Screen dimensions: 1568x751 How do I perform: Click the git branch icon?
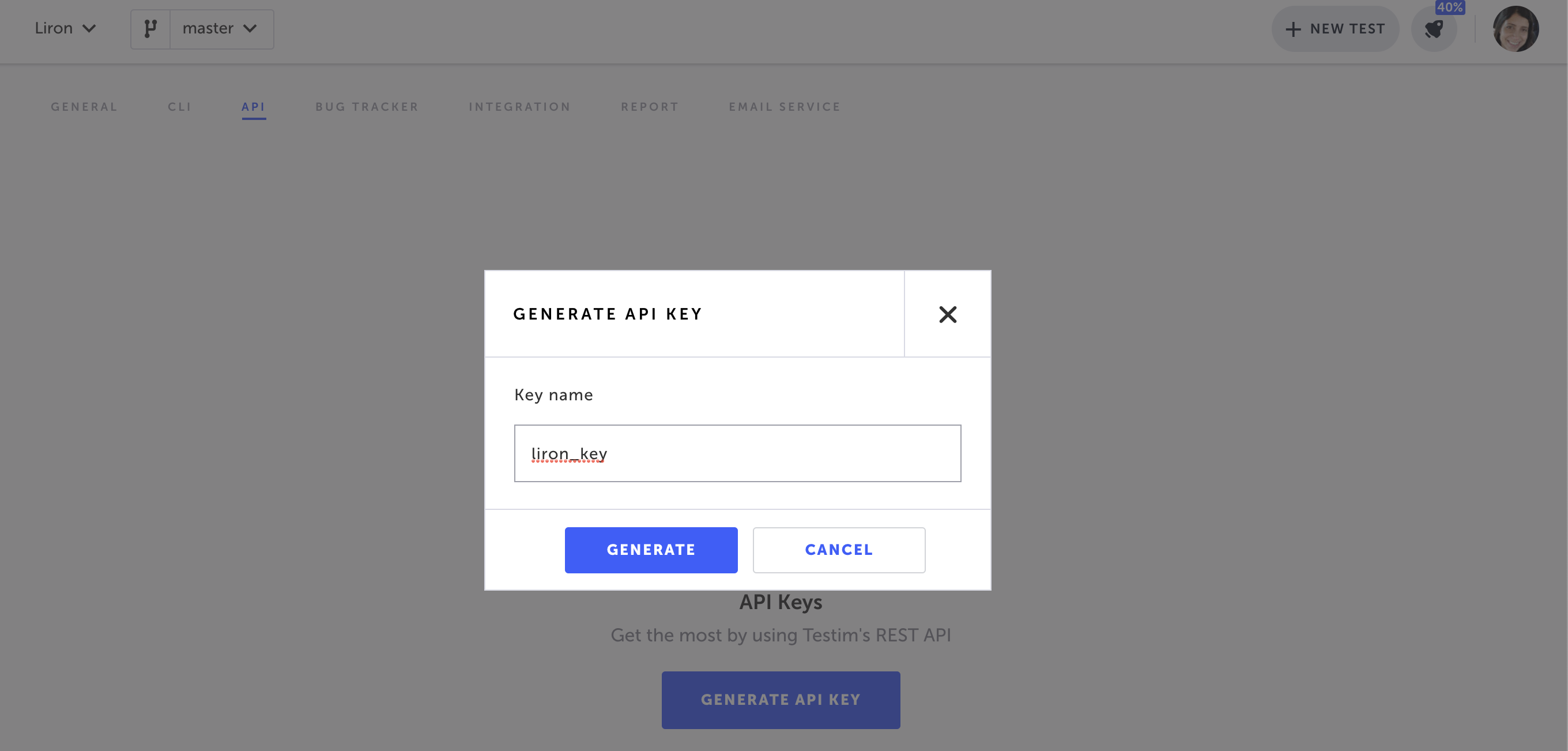pyautogui.click(x=150, y=29)
